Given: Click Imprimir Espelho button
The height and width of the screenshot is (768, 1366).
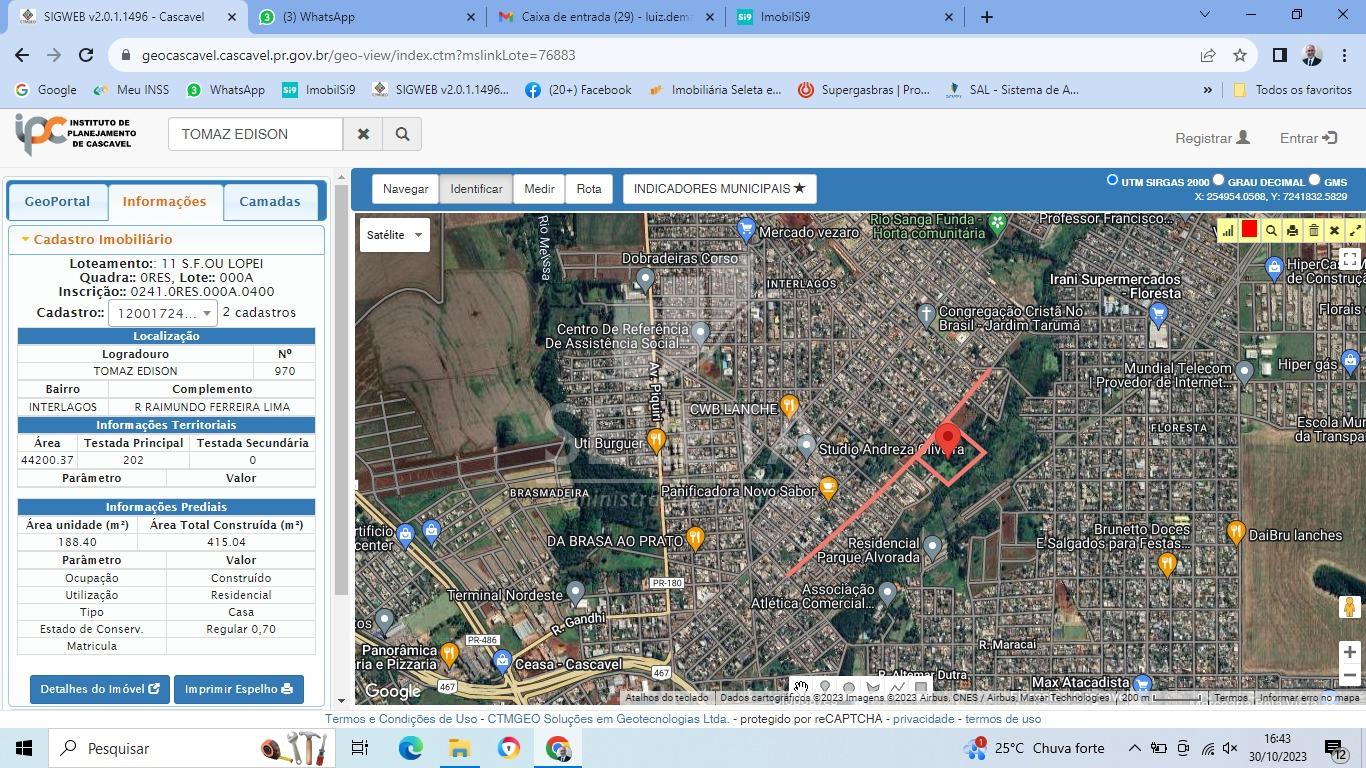Looking at the screenshot, I should (238, 689).
